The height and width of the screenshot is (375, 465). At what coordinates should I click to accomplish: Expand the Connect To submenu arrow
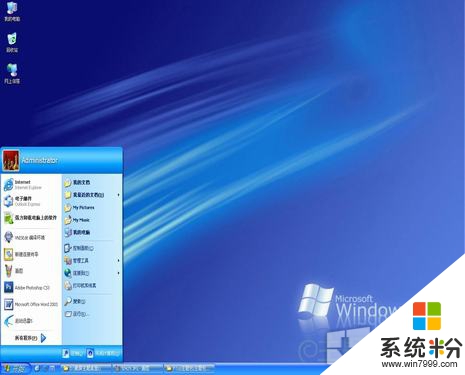118,273
